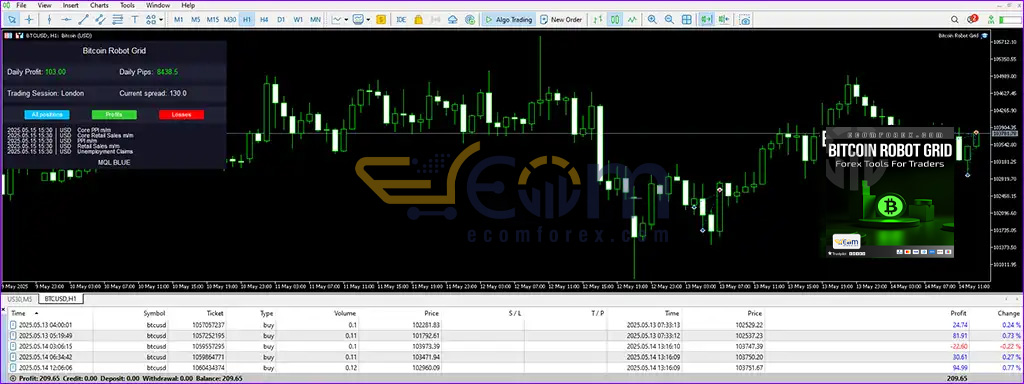
Task: Switch to the US30,M5 chart tab
Action: (19, 298)
